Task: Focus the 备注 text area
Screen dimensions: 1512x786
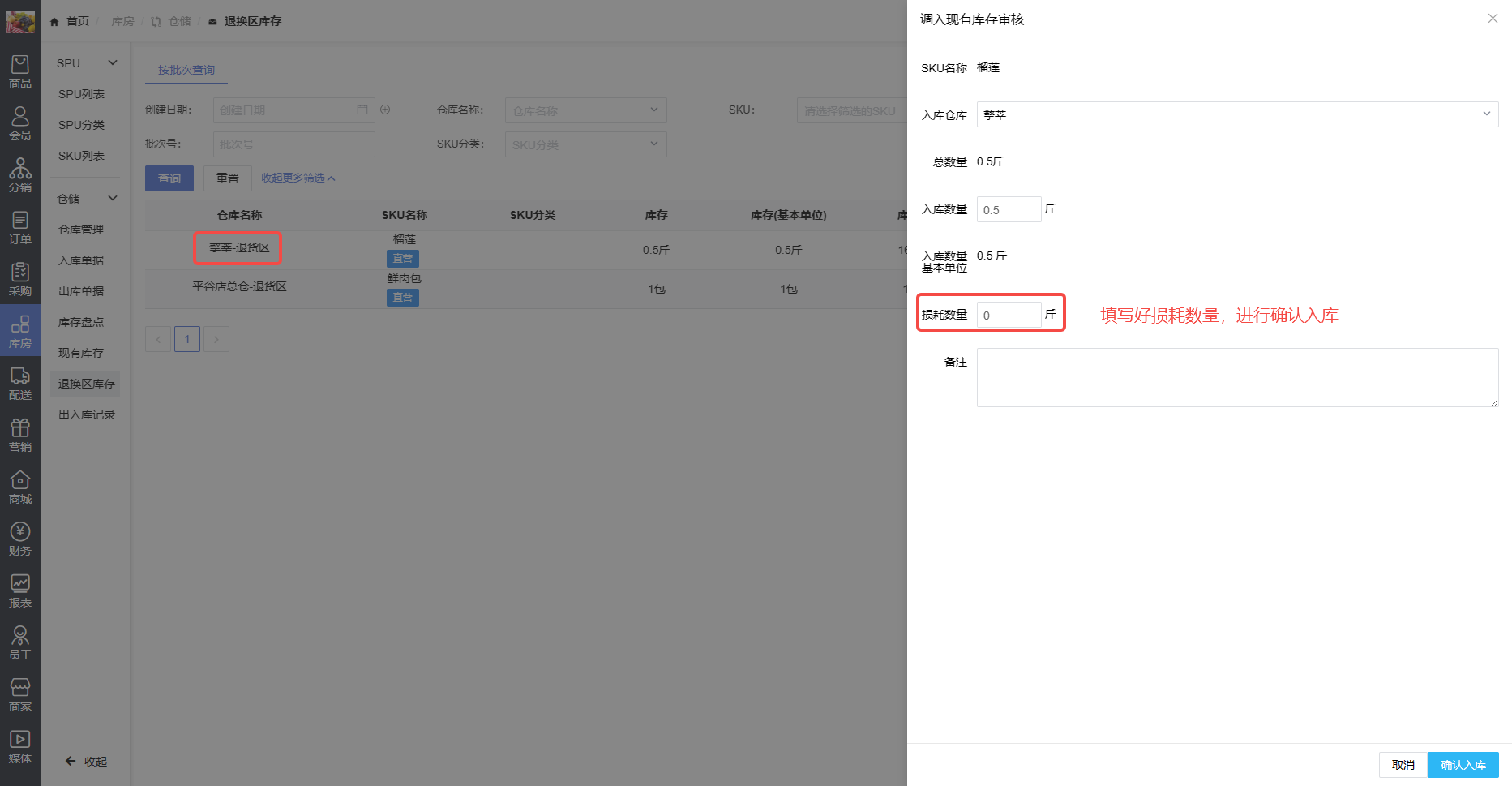Action: tap(1237, 377)
